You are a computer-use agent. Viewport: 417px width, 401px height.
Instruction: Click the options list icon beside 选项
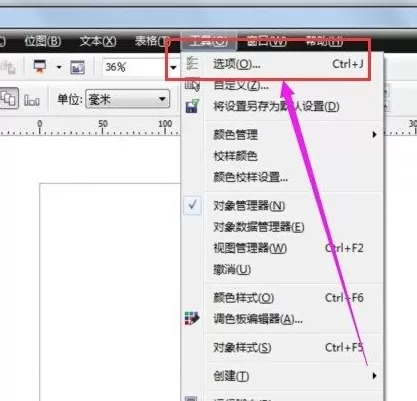coord(192,63)
